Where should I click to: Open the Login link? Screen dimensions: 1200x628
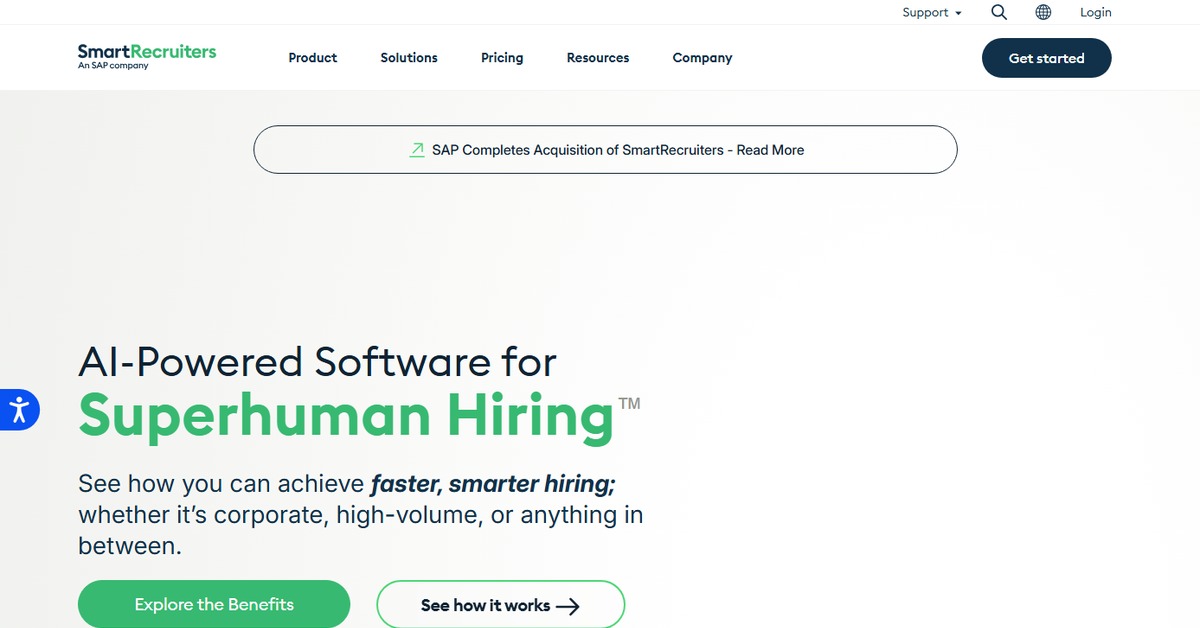[x=1095, y=12]
